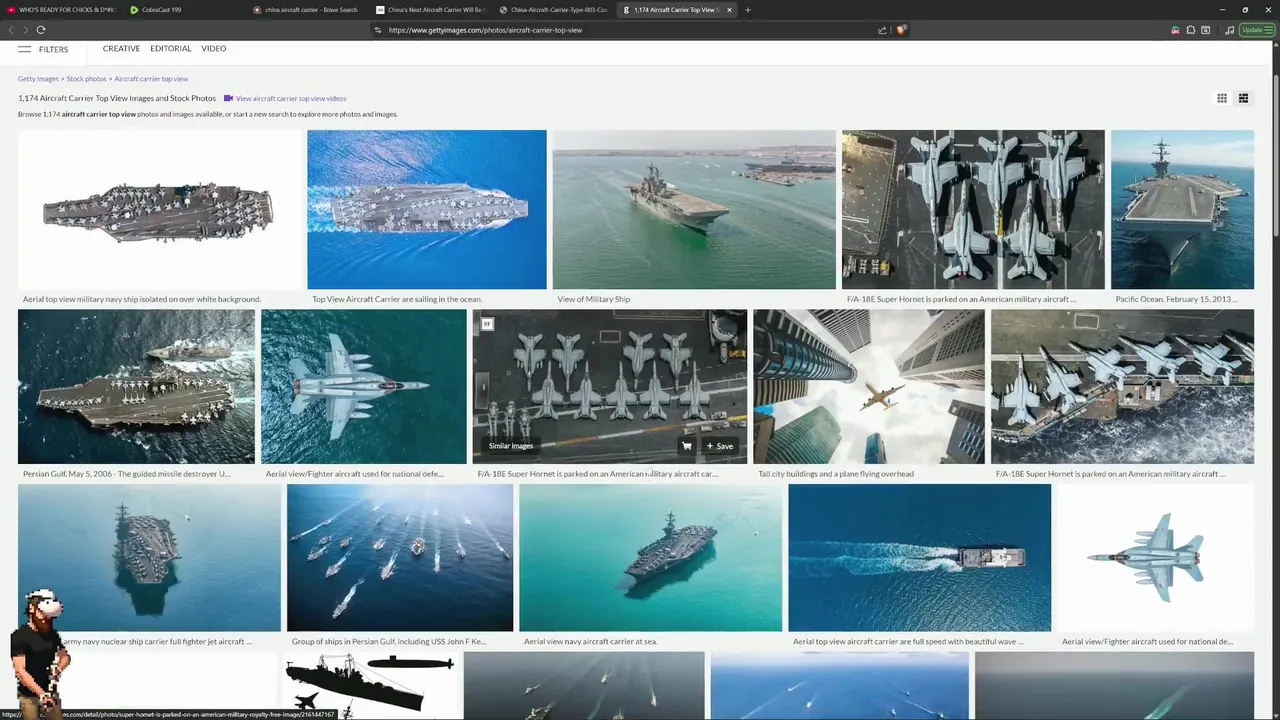Open Pacific Ocean February 15 2013 thumbnail

1182,209
